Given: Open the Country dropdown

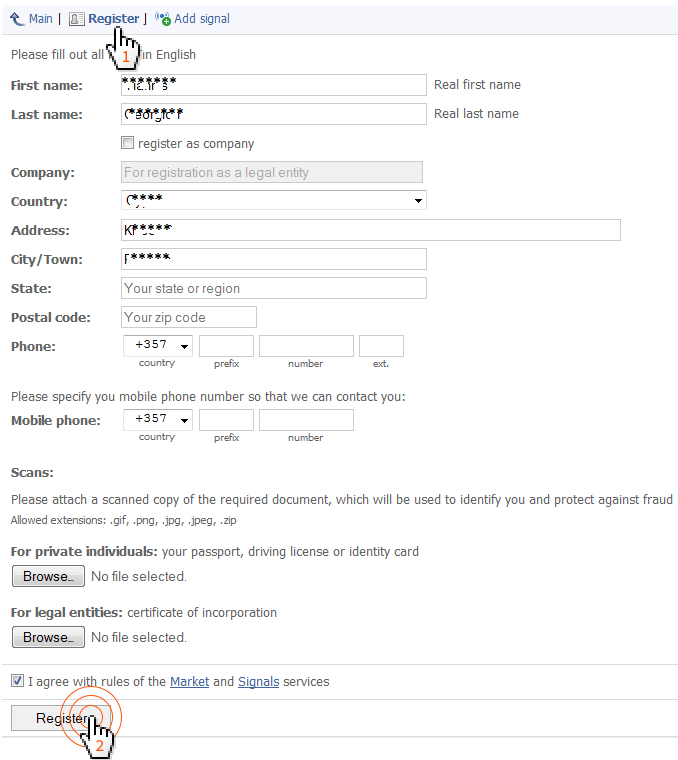Looking at the screenshot, I should point(273,201).
